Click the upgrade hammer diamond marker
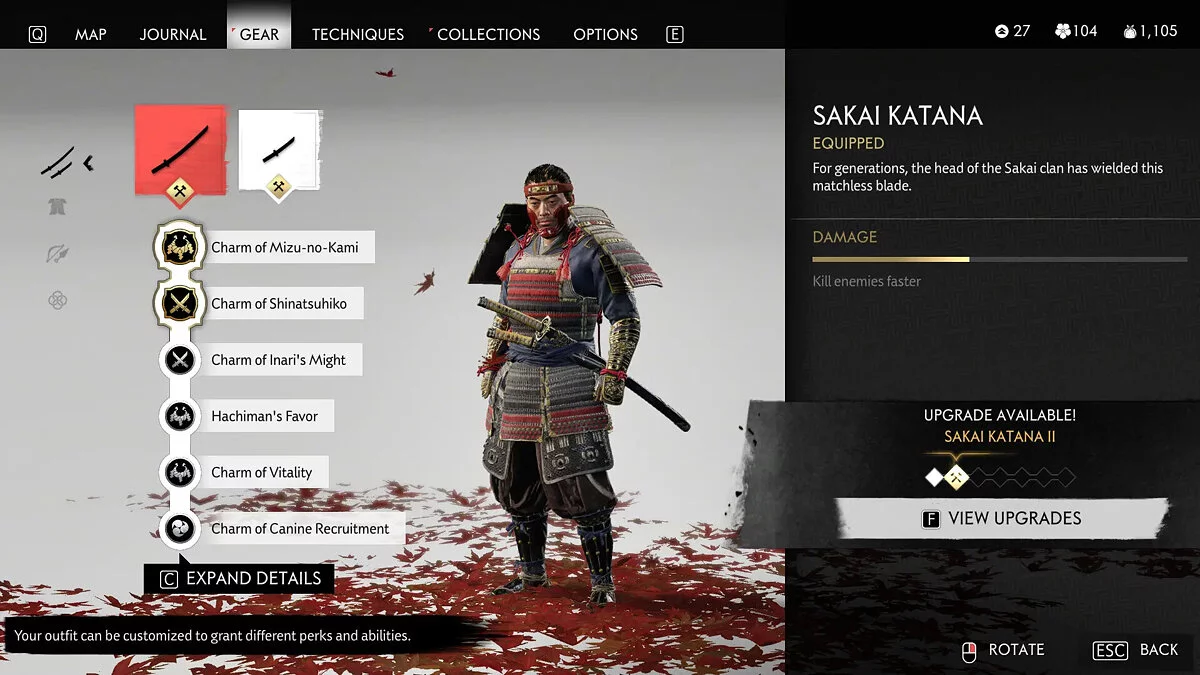 tap(957, 478)
